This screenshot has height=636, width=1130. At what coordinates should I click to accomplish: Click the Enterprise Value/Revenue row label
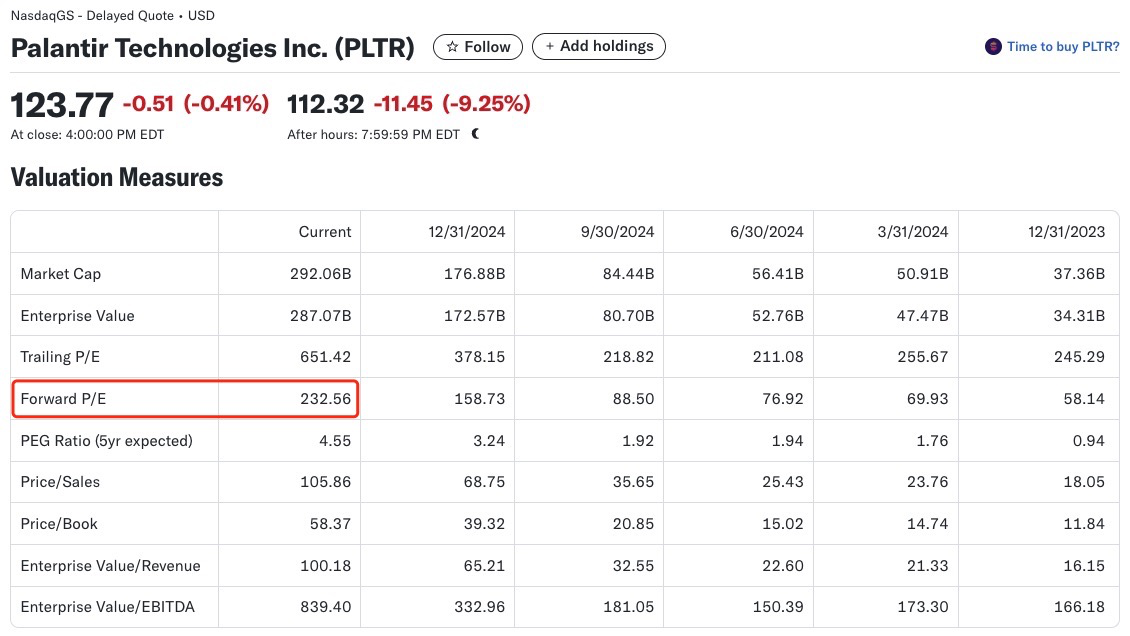pos(110,565)
